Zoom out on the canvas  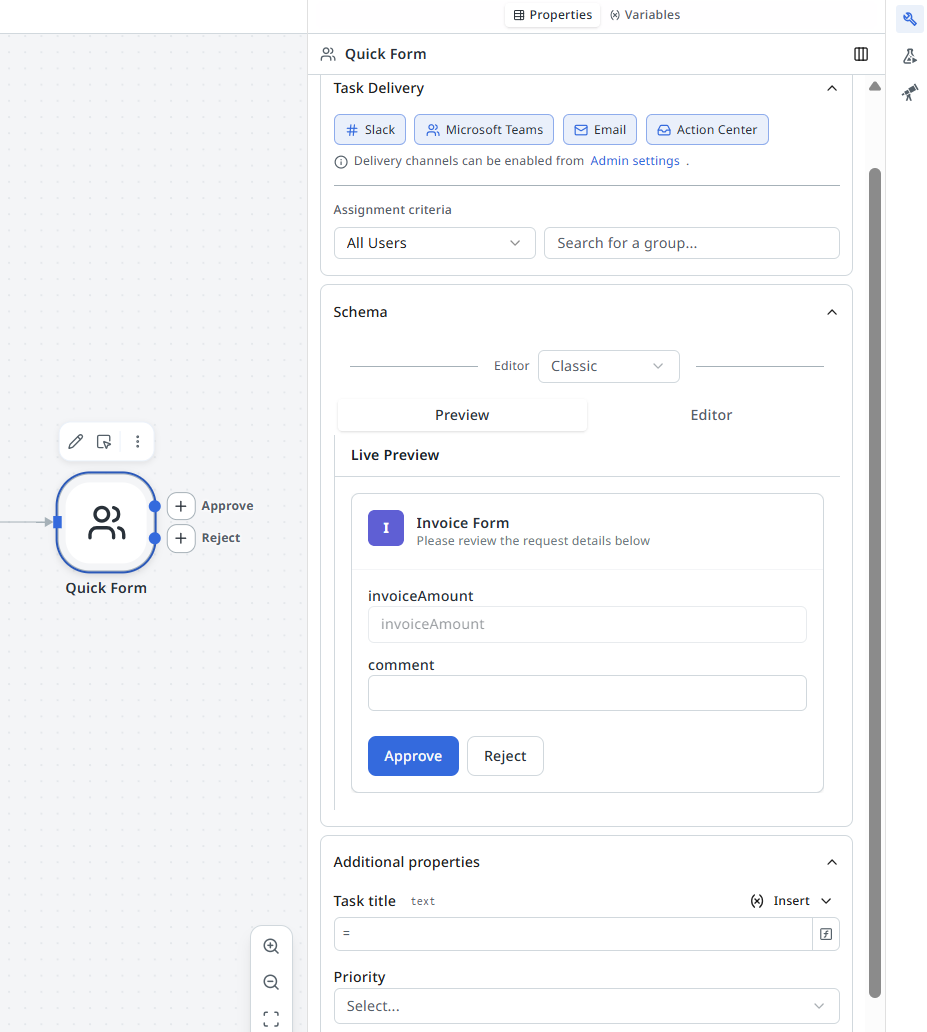coord(271,982)
